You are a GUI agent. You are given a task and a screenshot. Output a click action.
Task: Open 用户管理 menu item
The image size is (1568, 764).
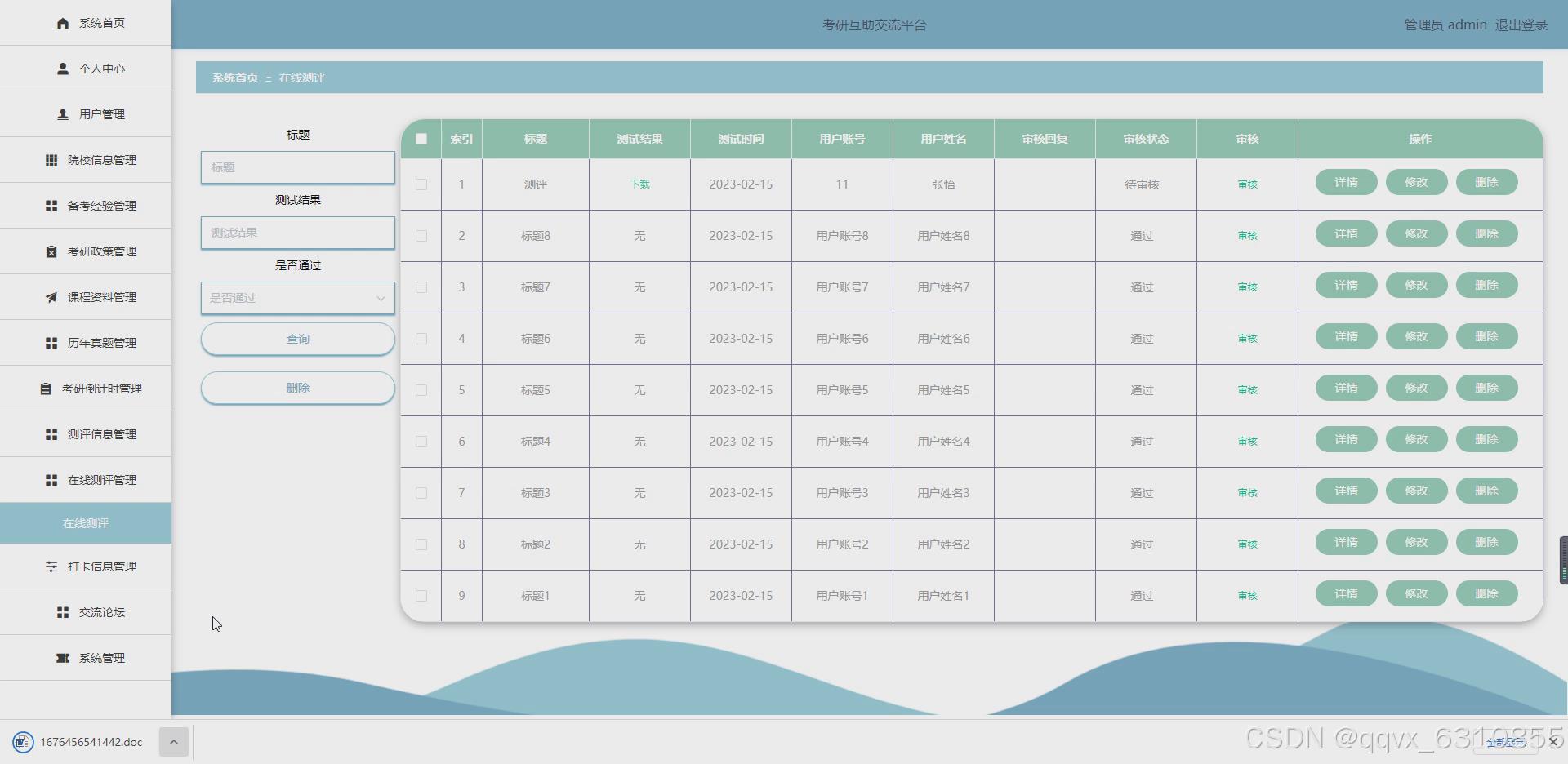click(x=86, y=114)
